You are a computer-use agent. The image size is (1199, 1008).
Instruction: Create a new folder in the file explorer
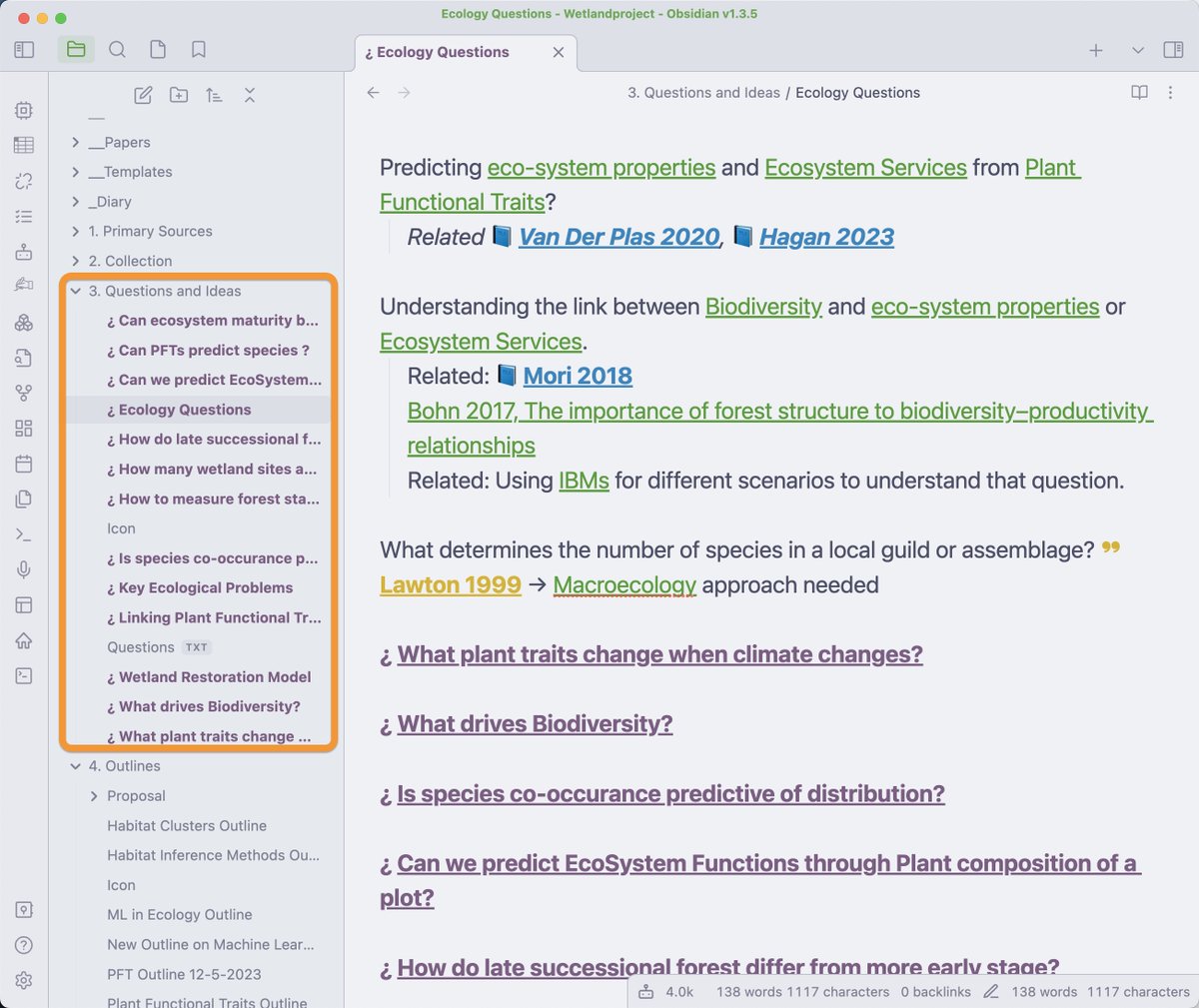[x=178, y=95]
